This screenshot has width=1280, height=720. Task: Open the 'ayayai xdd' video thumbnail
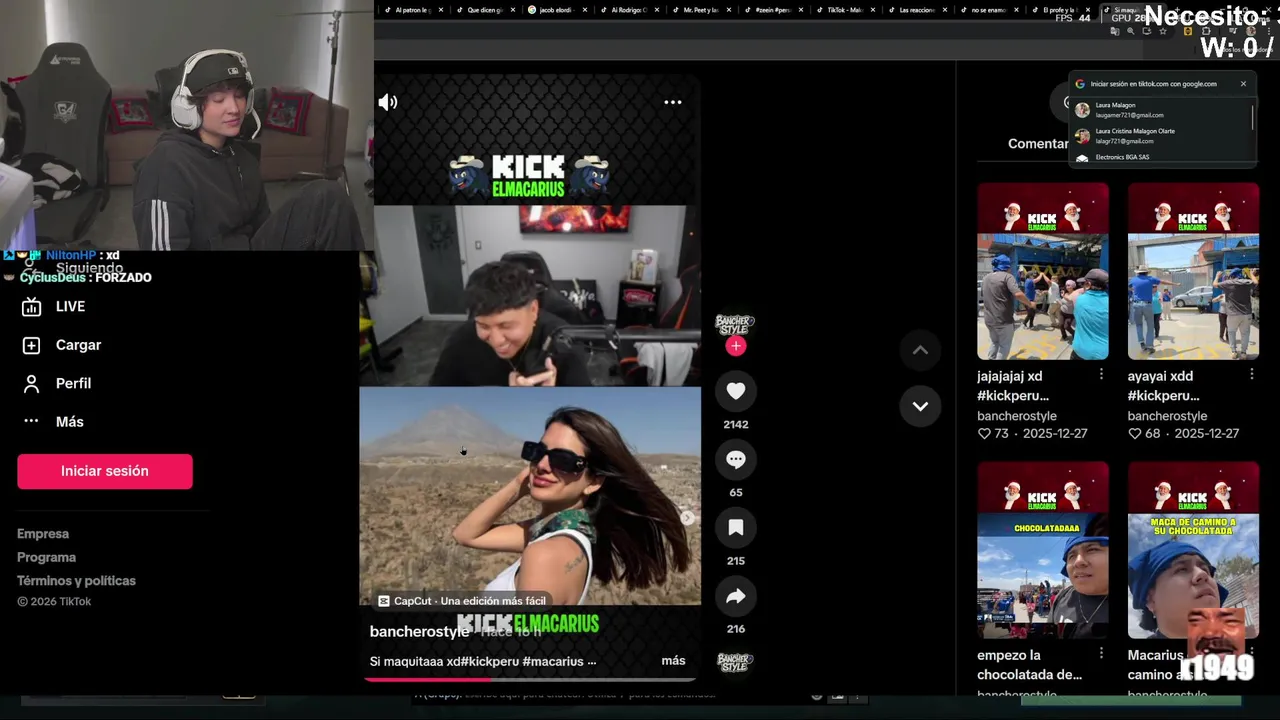[x=1193, y=271]
